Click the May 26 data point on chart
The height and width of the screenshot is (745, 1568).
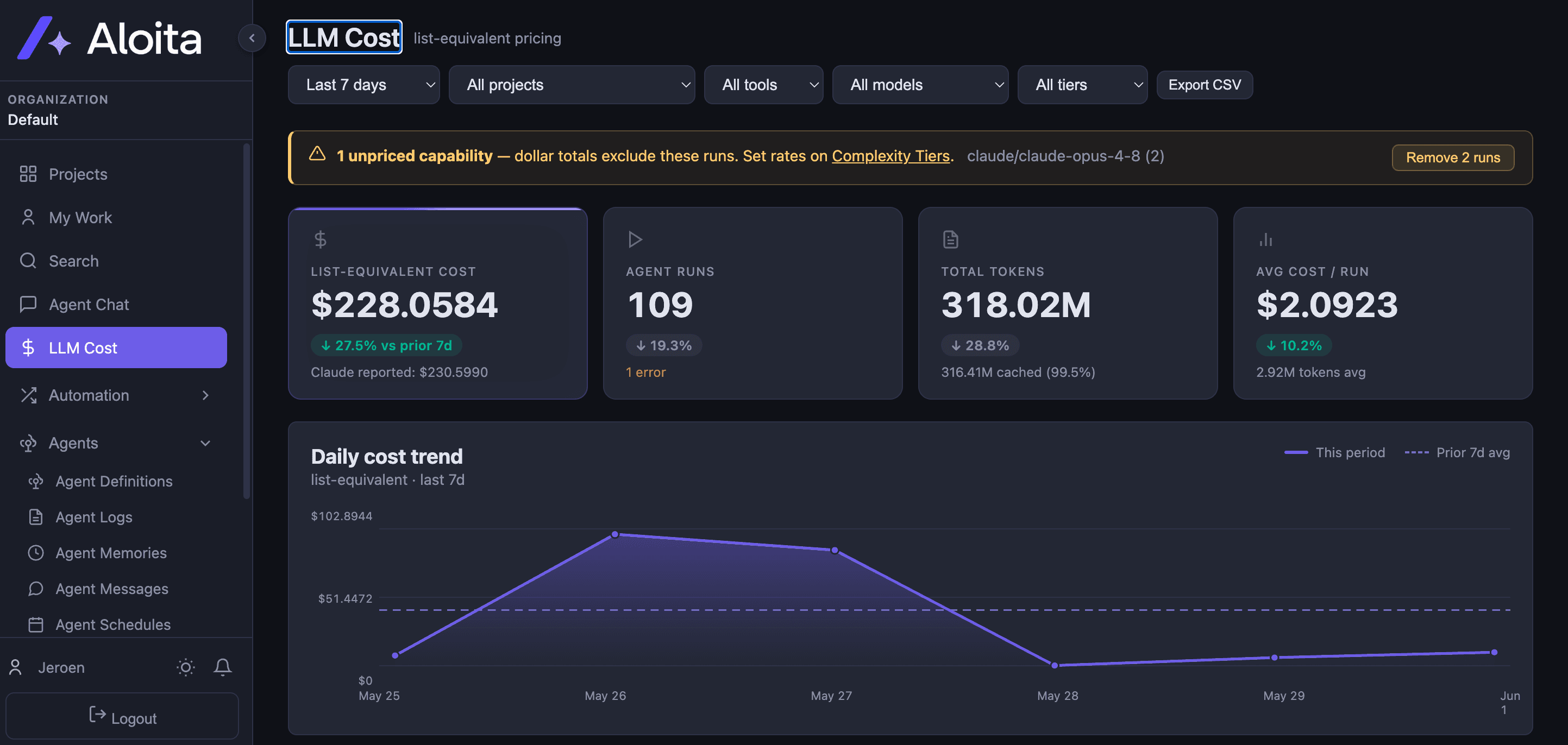[x=615, y=534]
